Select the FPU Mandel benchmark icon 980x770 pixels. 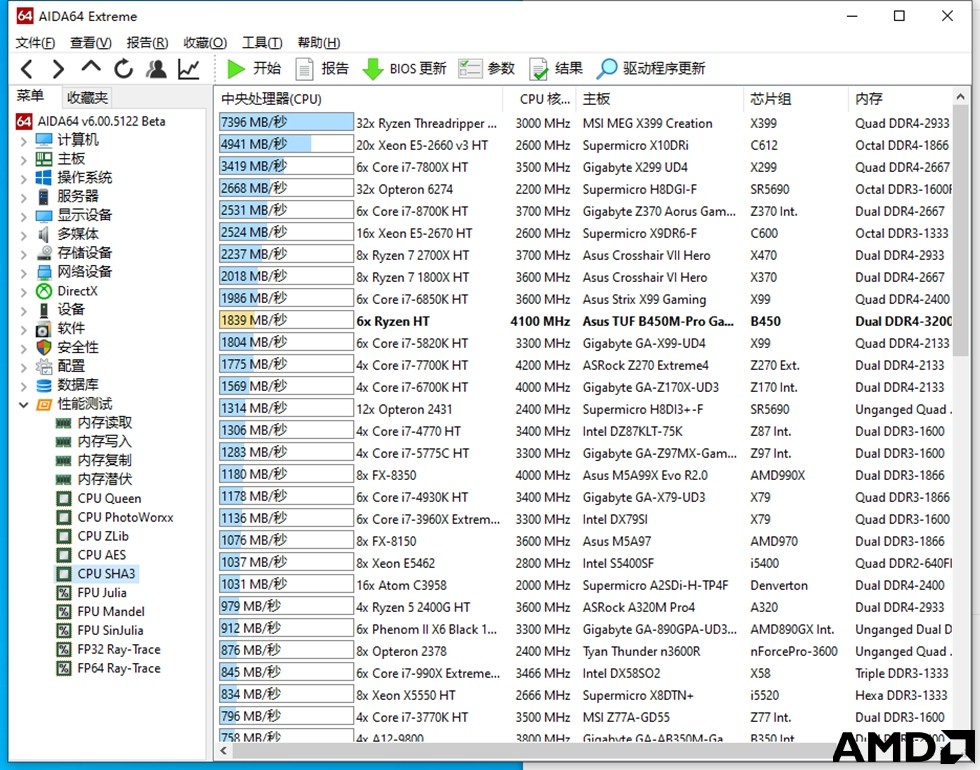(x=63, y=611)
